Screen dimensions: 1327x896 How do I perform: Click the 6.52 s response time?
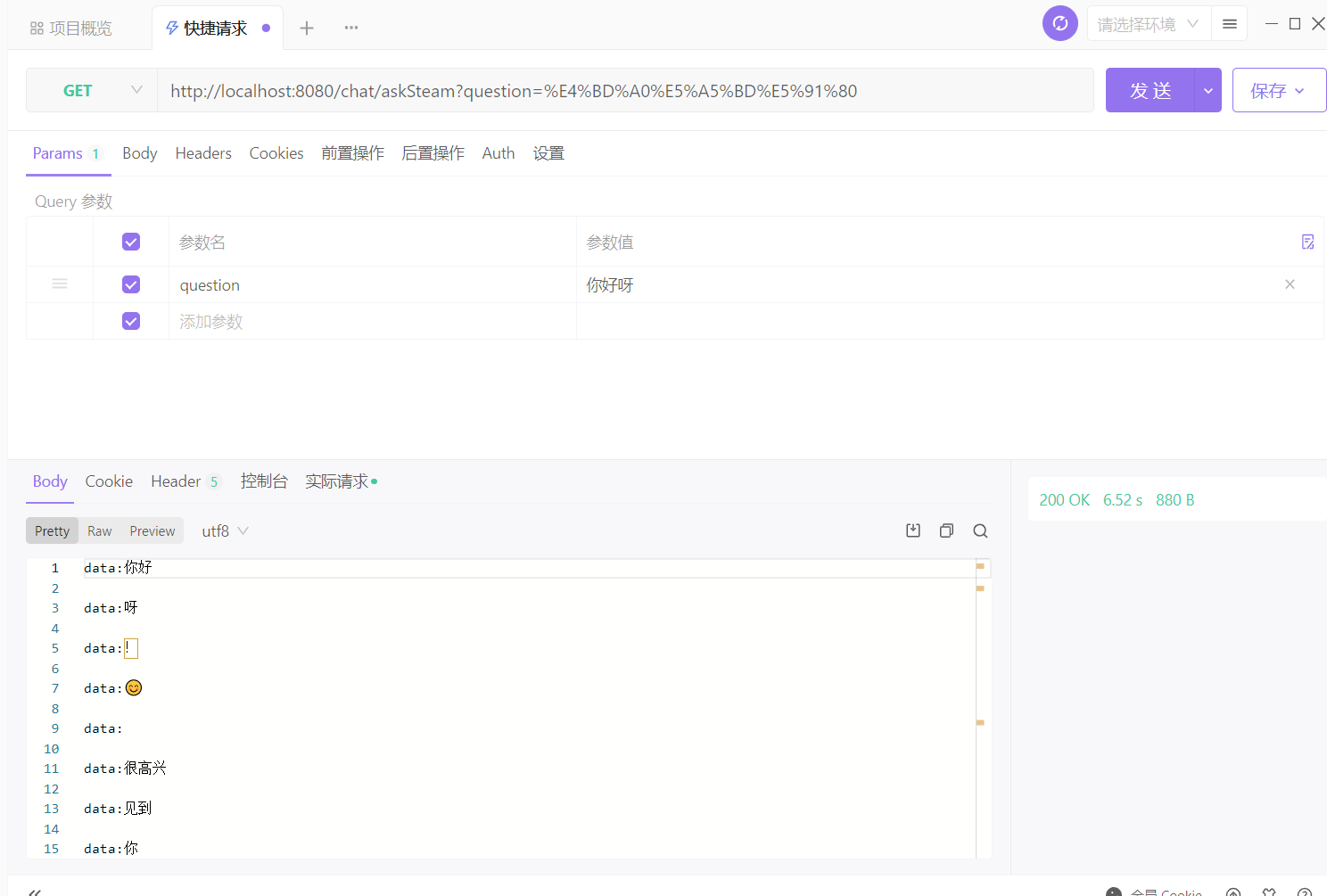click(1123, 500)
